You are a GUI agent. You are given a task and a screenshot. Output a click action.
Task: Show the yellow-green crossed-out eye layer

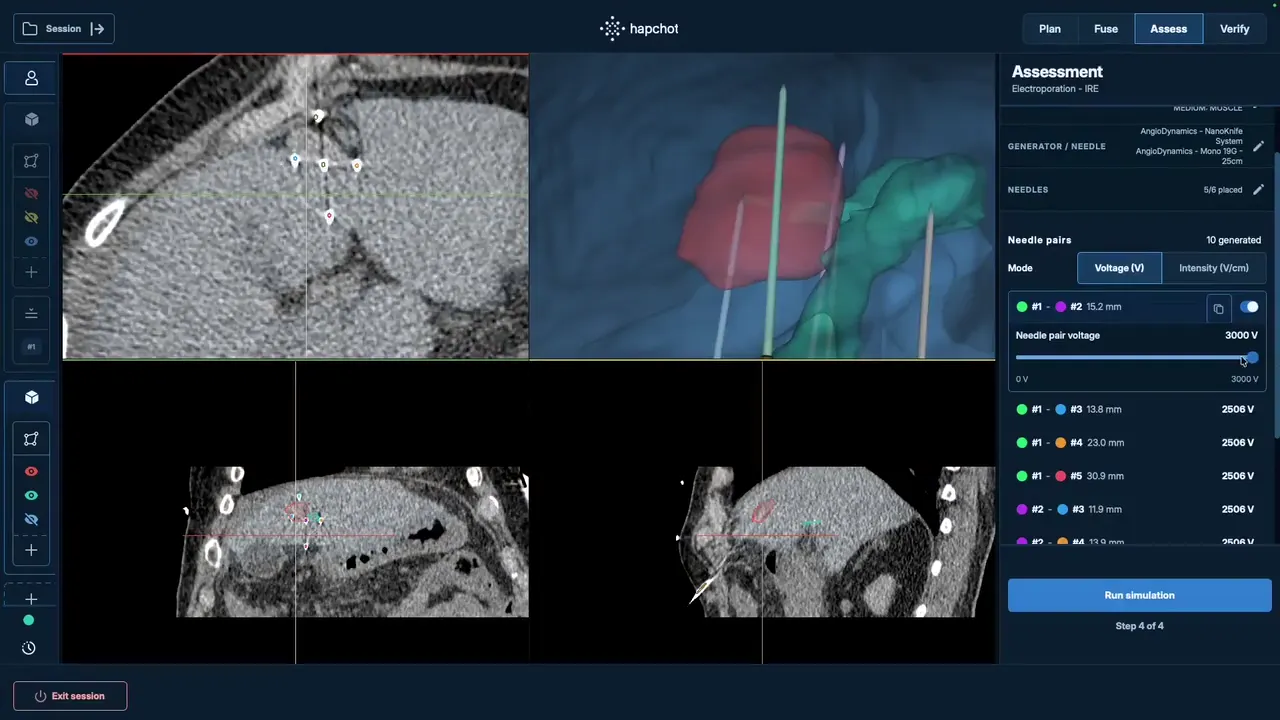[31, 217]
